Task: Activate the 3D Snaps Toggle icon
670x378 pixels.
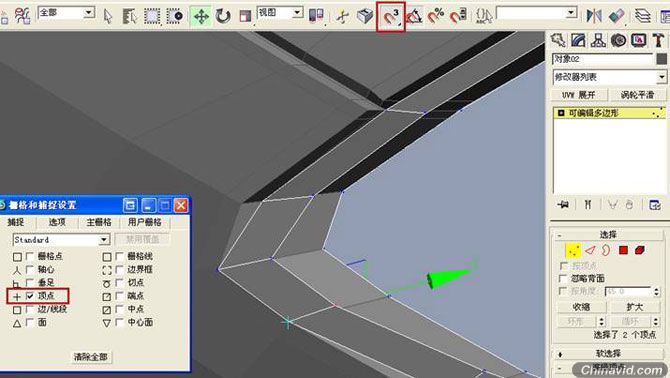Action: (x=391, y=17)
